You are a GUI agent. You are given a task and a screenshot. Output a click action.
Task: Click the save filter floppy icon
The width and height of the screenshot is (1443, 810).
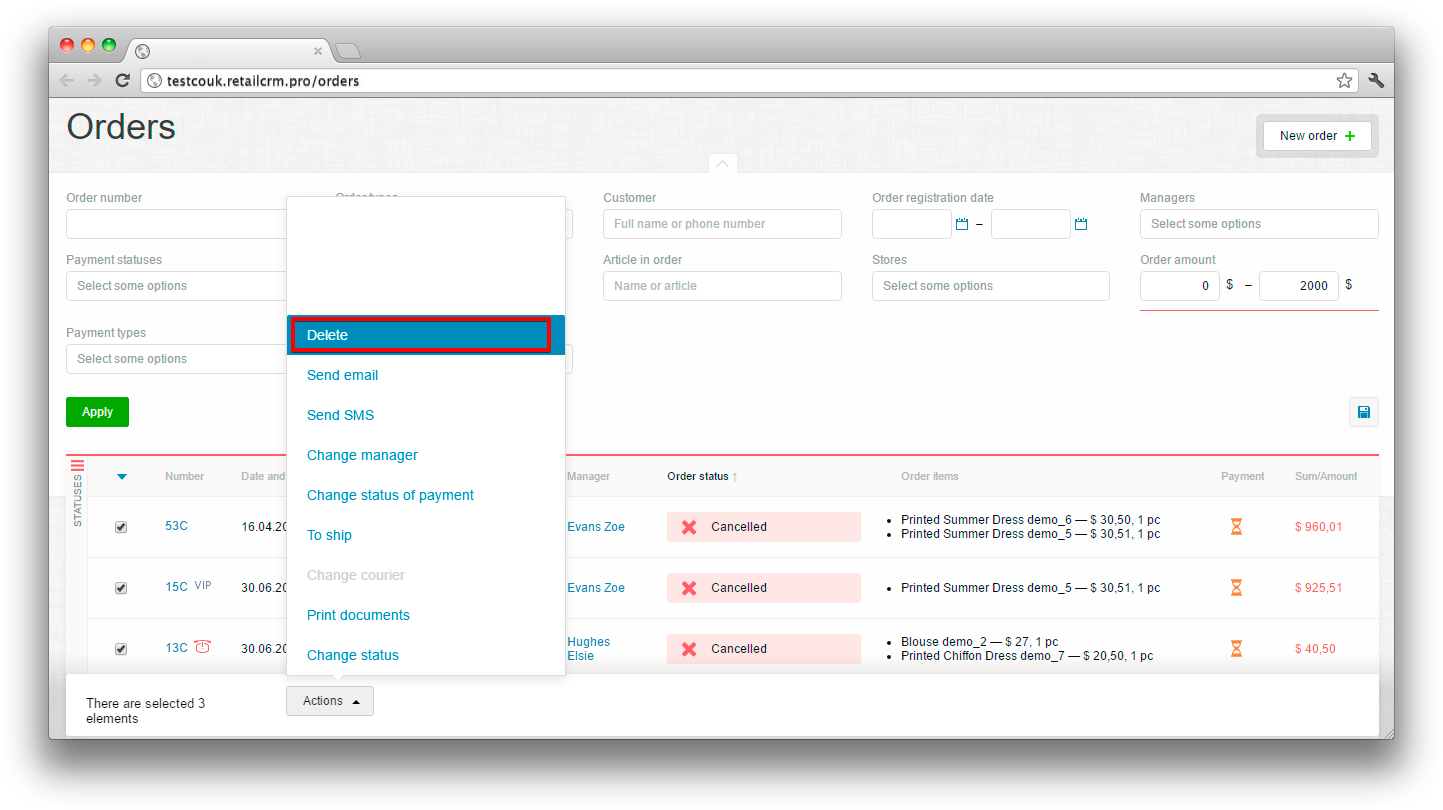click(x=1364, y=412)
